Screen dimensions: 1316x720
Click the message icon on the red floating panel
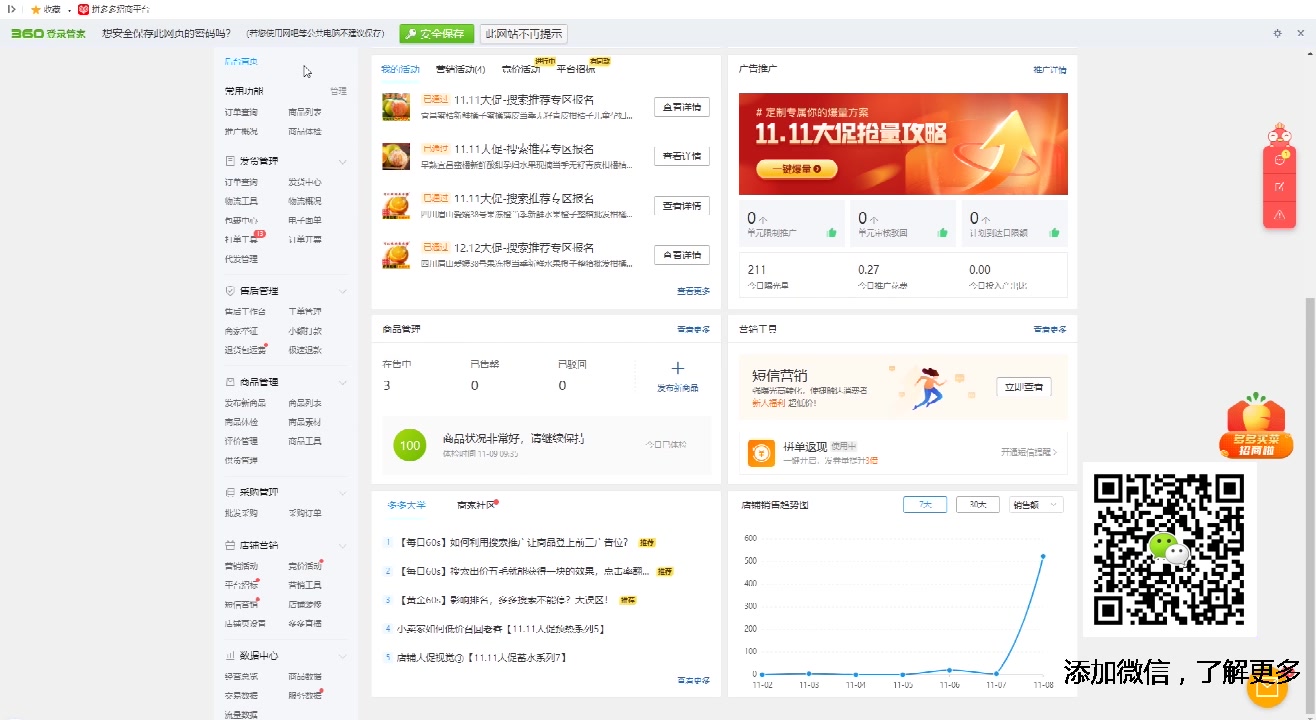pyautogui.click(x=1280, y=159)
